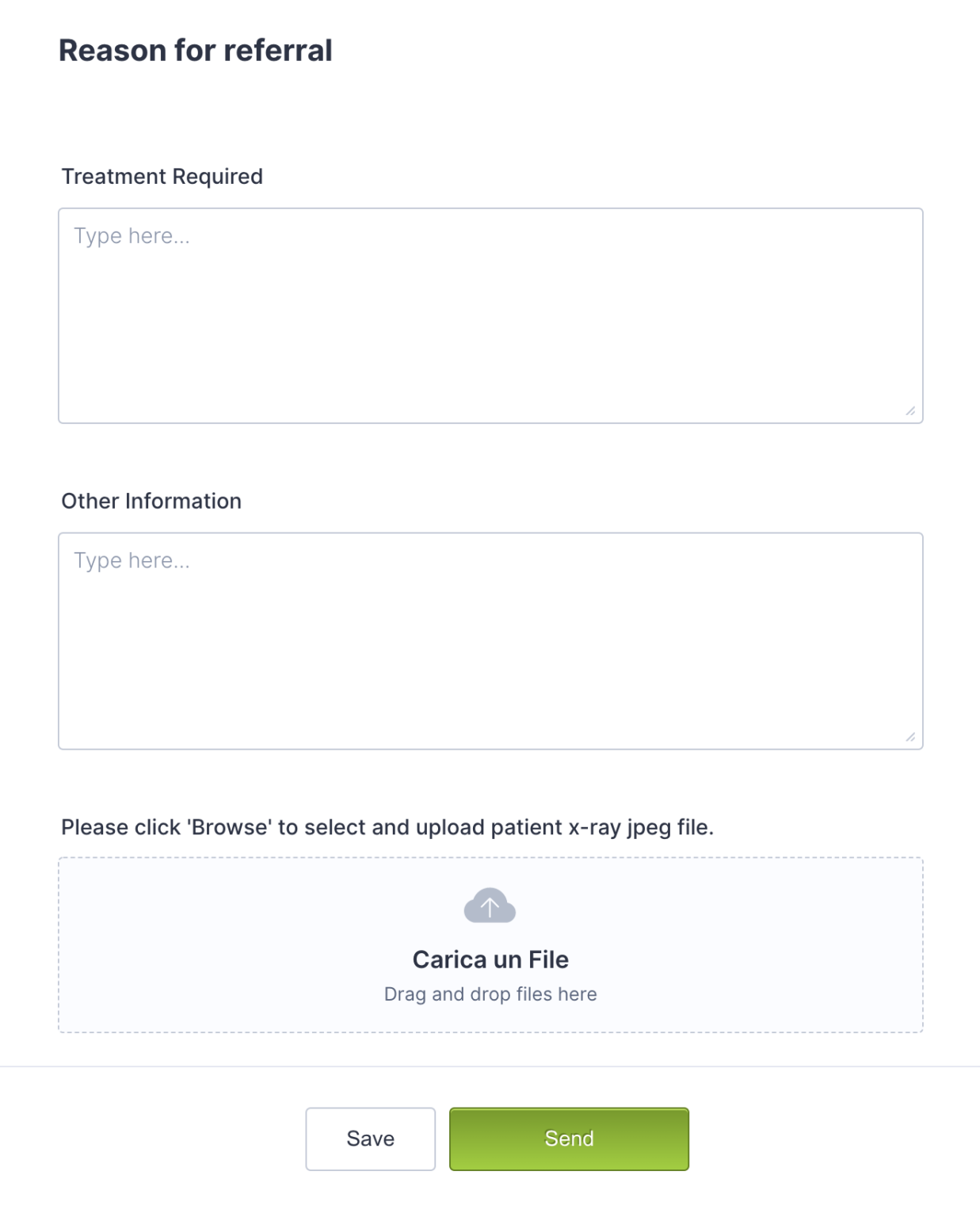Screen dimensions: 980x1217
Task: Select the Treatment Required label
Action: tap(162, 176)
